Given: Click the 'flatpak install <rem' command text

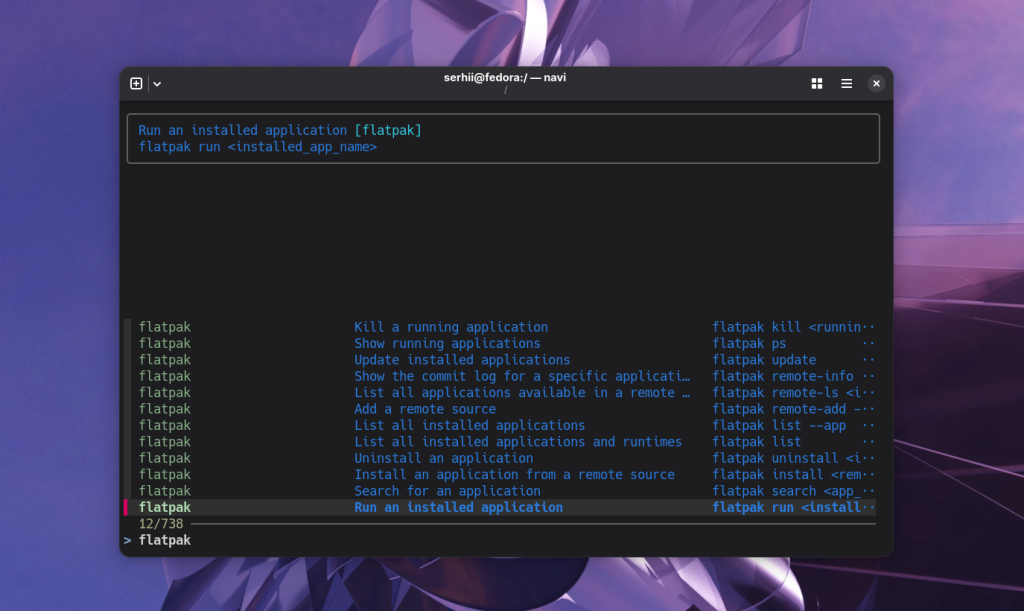Looking at the screenshot, I should point(786,475).
